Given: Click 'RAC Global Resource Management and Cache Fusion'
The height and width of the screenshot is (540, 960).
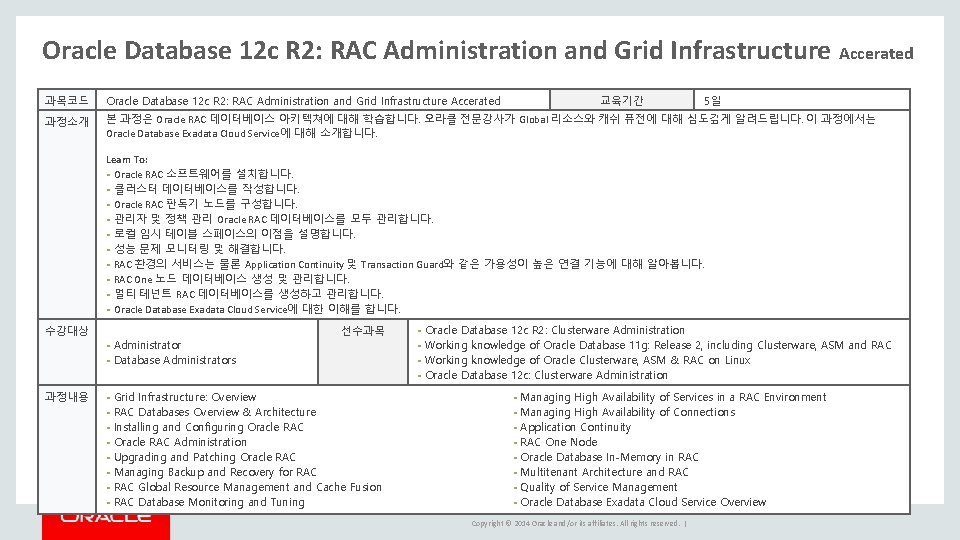Looking at the screenshot, I should [x=247, y=487].
